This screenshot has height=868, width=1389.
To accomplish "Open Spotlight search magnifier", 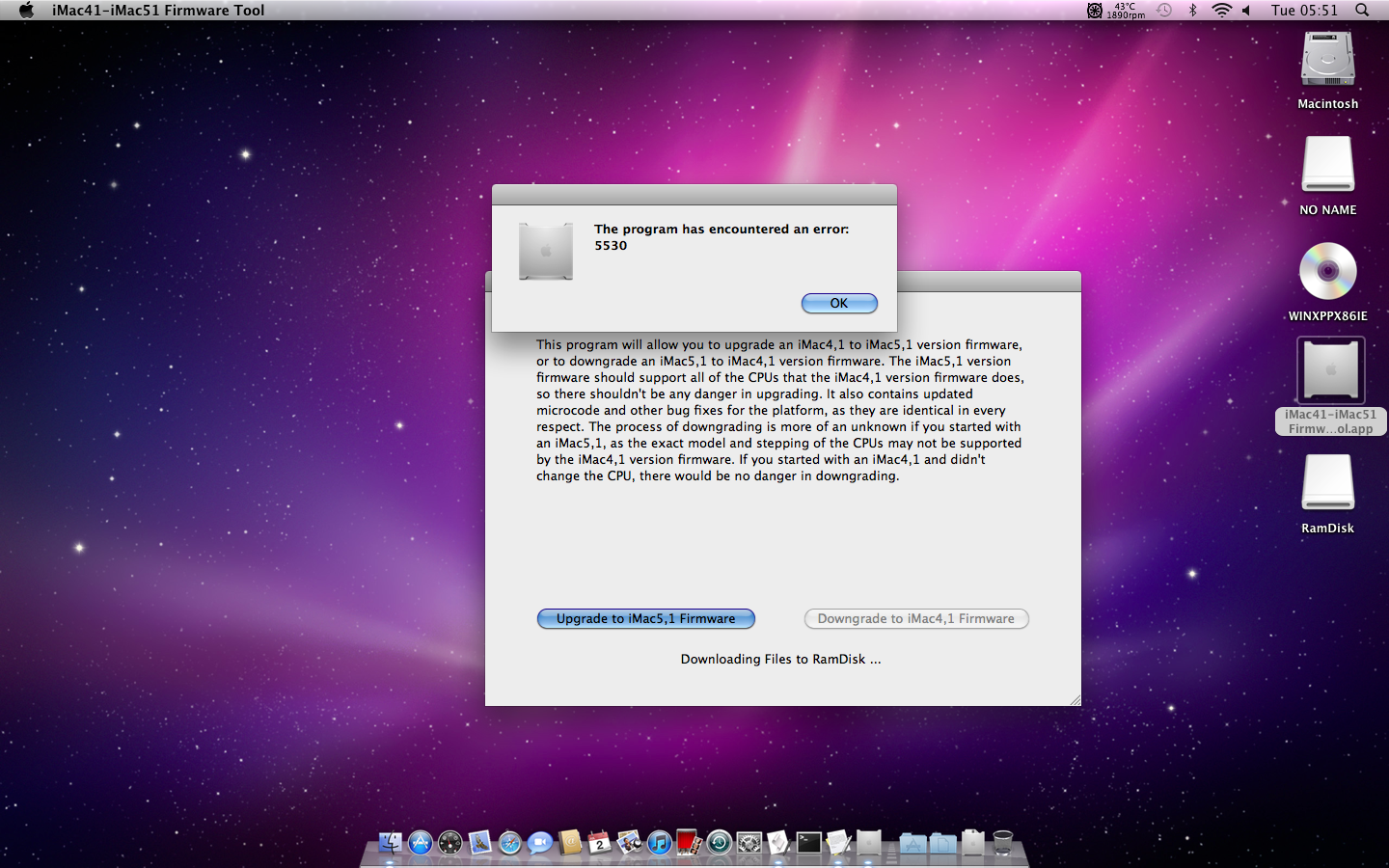I will (x=1362, y=10).
